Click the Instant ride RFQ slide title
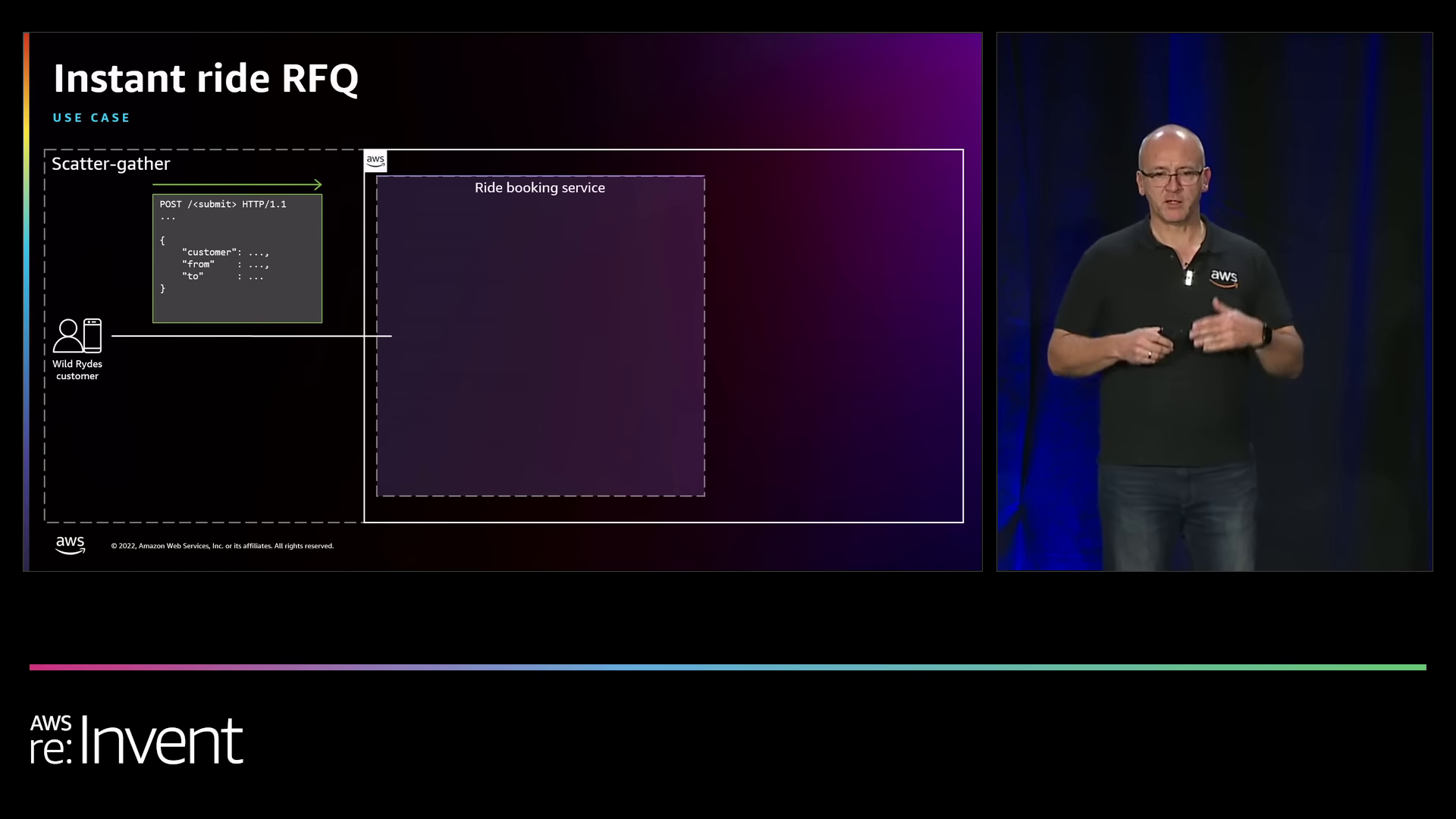This screenshot has width=1456, height=819. pos(206,77)
